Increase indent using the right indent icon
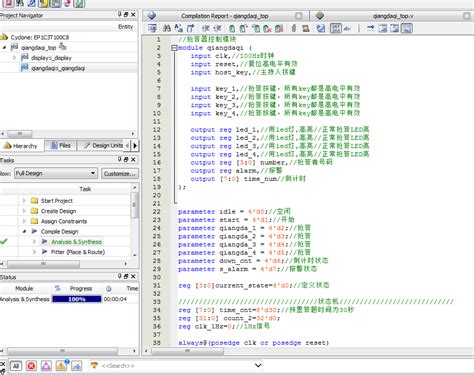This screenshot has width=474, height=375. click(x=217, y=28)
